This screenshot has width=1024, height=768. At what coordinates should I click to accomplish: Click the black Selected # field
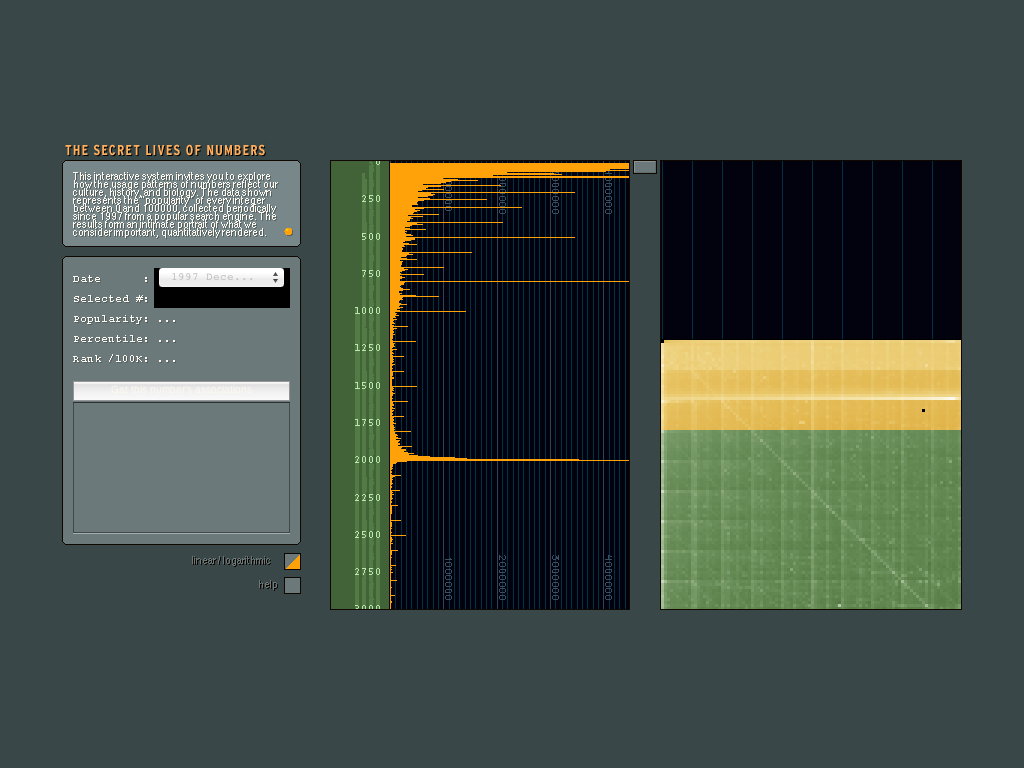click(x=221, y=298)
